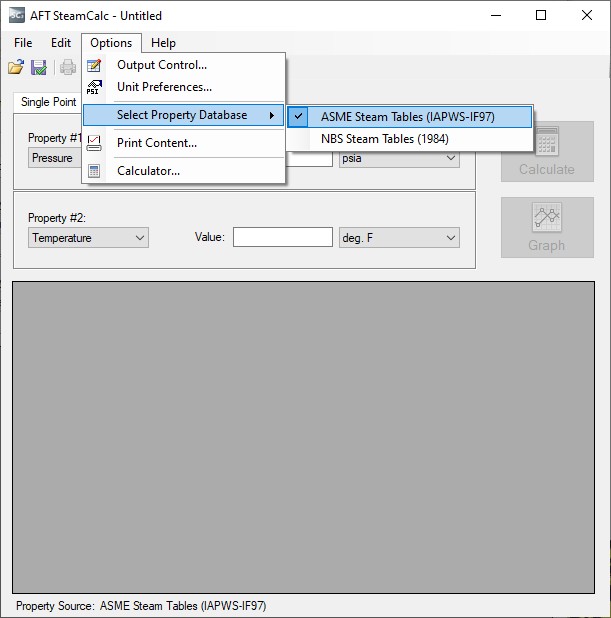The width and height of the screenshot is (611, 618).
Task: Expand Select Property Database submenu arrow
Action: [272, 115]
